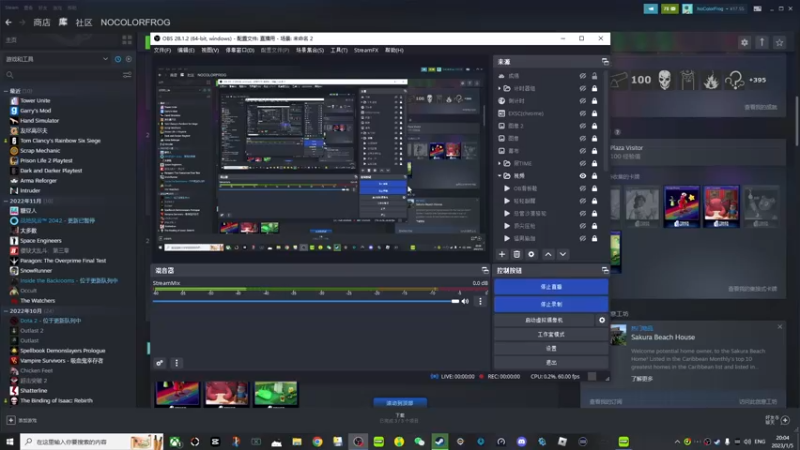Image resolution: width=800 pixels, height=450 pixels.
Task: Toggle lock on the open video folder group
Action: (x=594, y=176)
